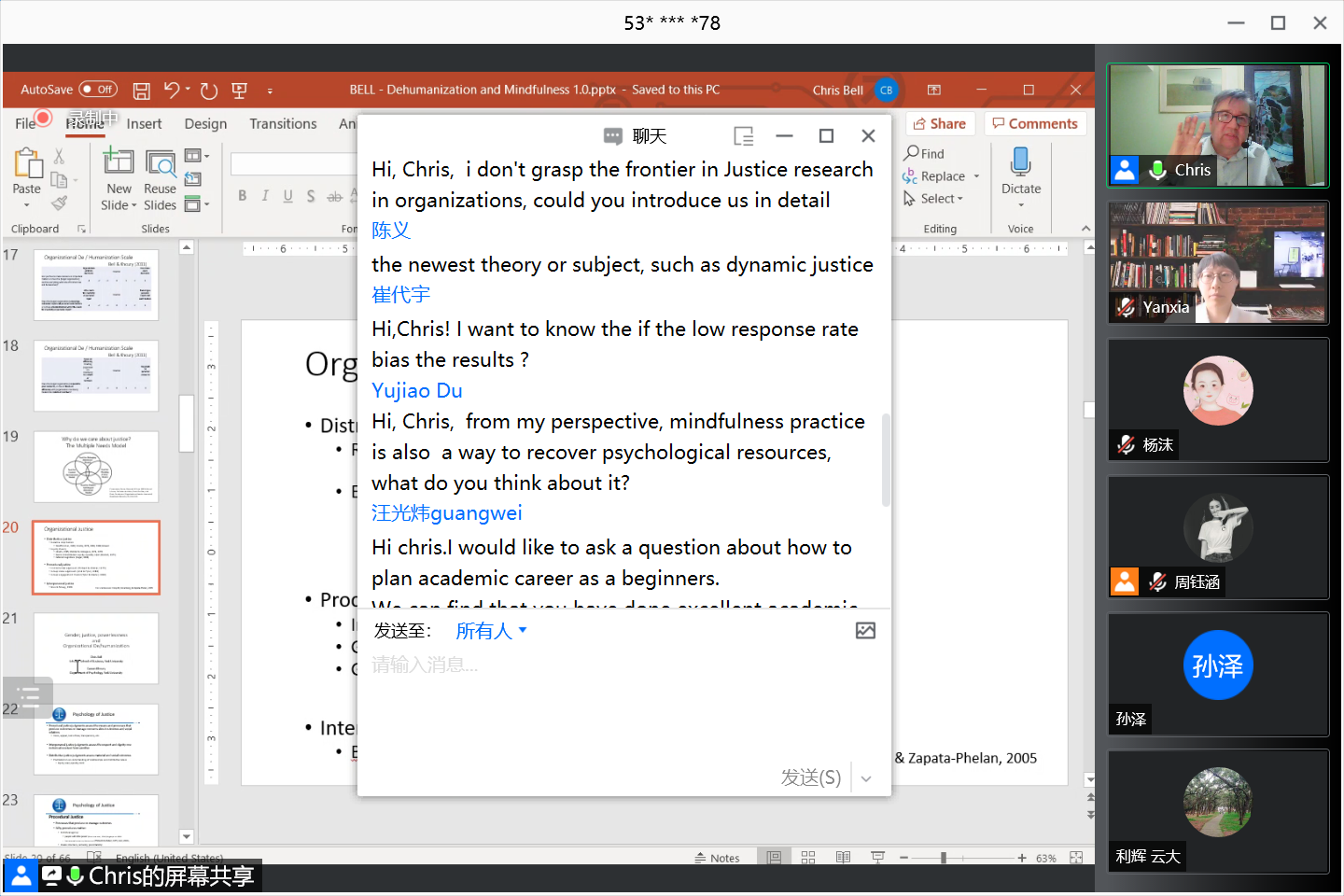Open the Design ribbon tab
This screenshot has width=1344, height=896.
pyautogui.click(x=205, y=124)
